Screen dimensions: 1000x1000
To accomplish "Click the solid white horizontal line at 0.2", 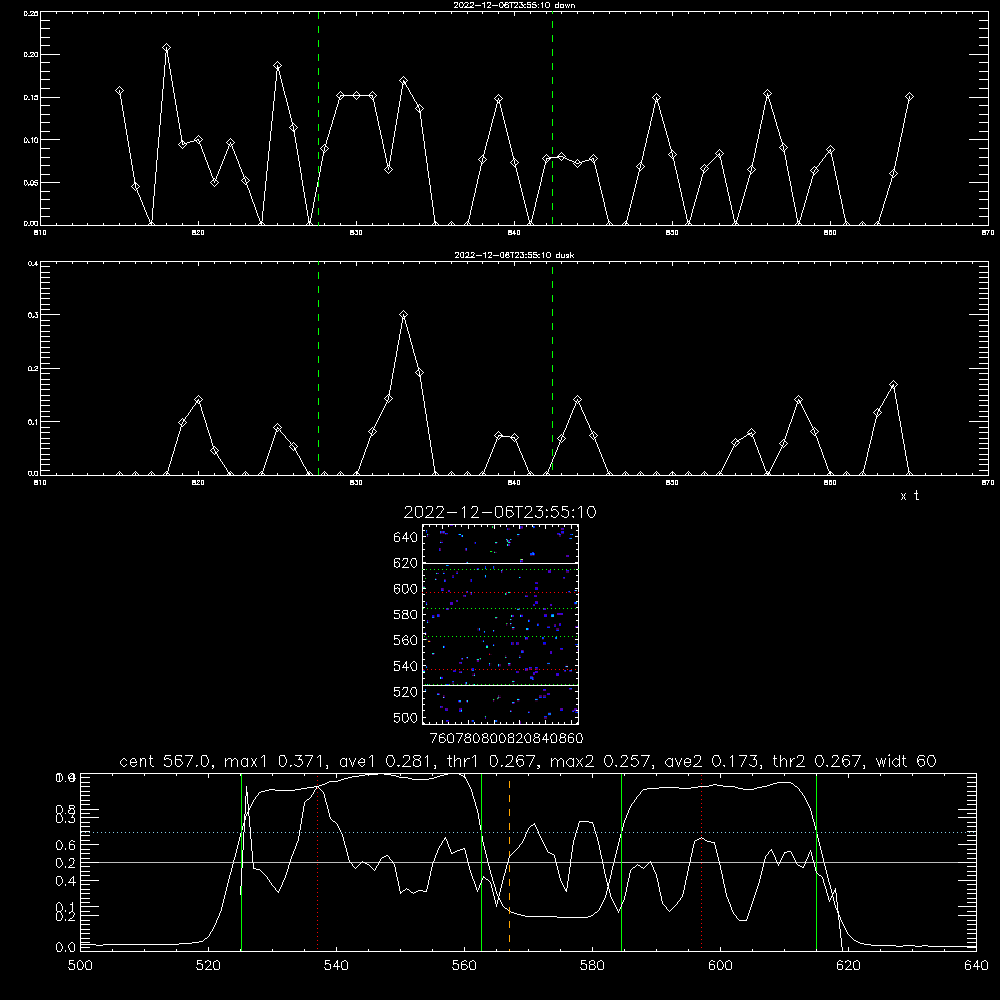I will (528, 862).
